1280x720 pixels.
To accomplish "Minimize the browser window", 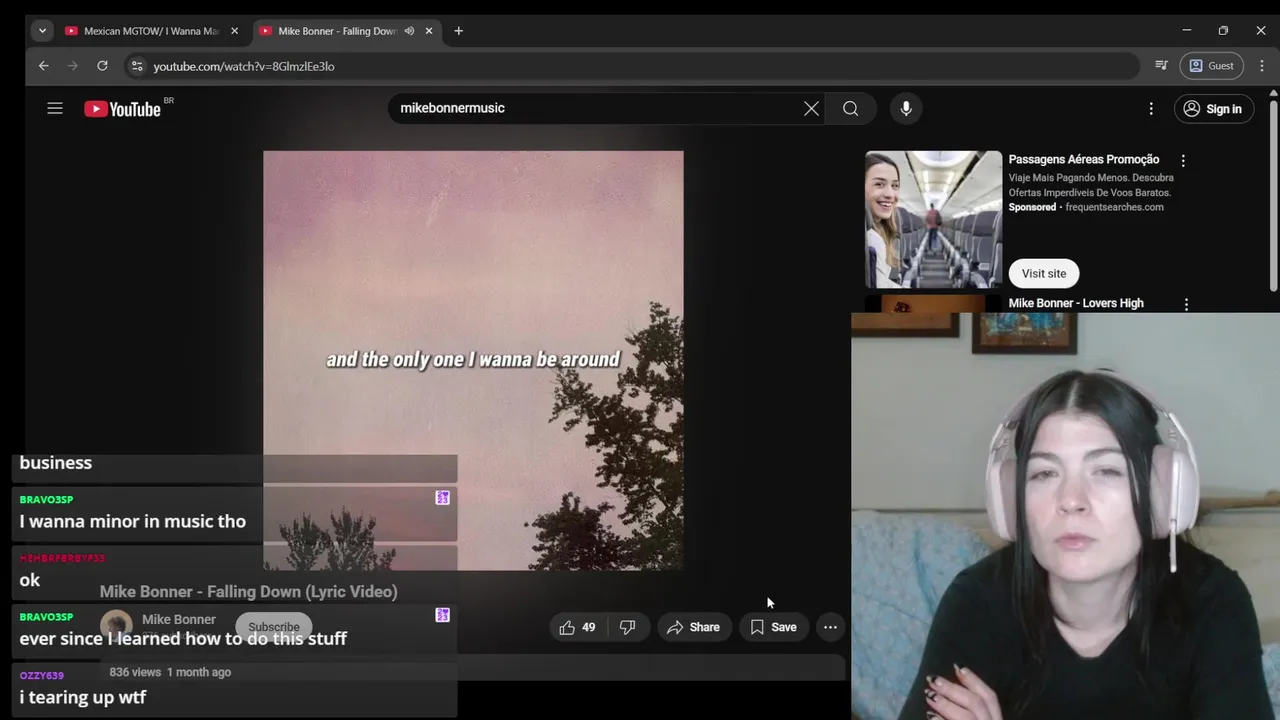I will click(1187, 31).
